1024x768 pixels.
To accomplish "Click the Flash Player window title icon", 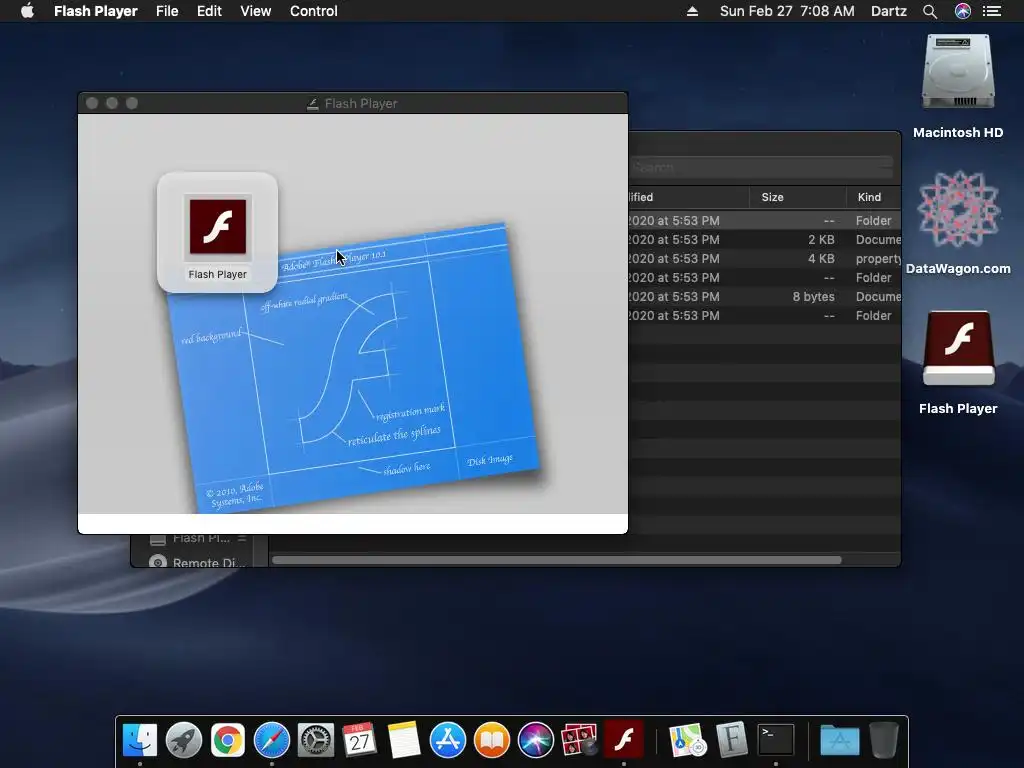I will [x=313, y=103].
